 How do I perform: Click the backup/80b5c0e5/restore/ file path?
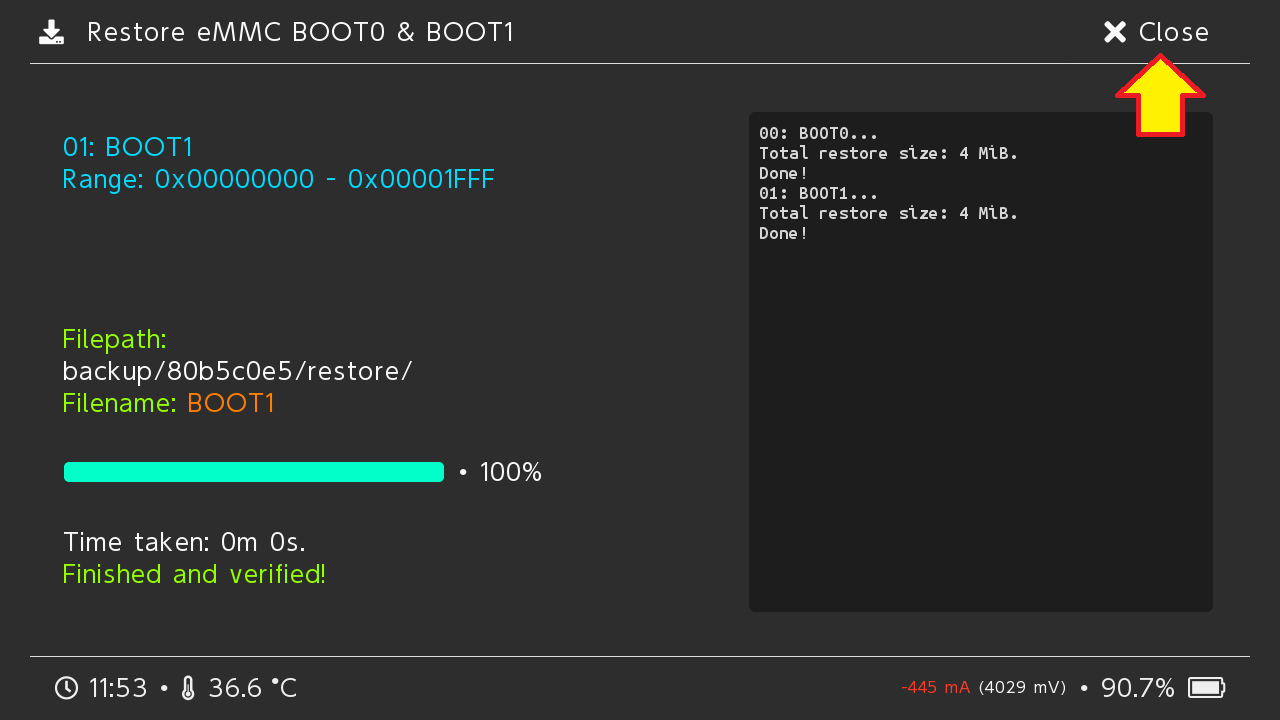point(237,371)
